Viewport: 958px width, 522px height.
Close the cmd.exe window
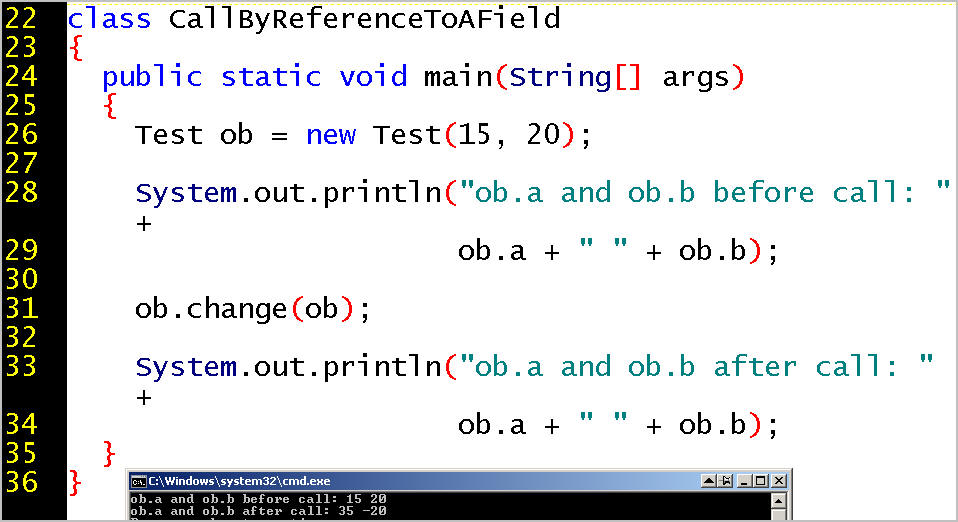click(x=778, y=481)
